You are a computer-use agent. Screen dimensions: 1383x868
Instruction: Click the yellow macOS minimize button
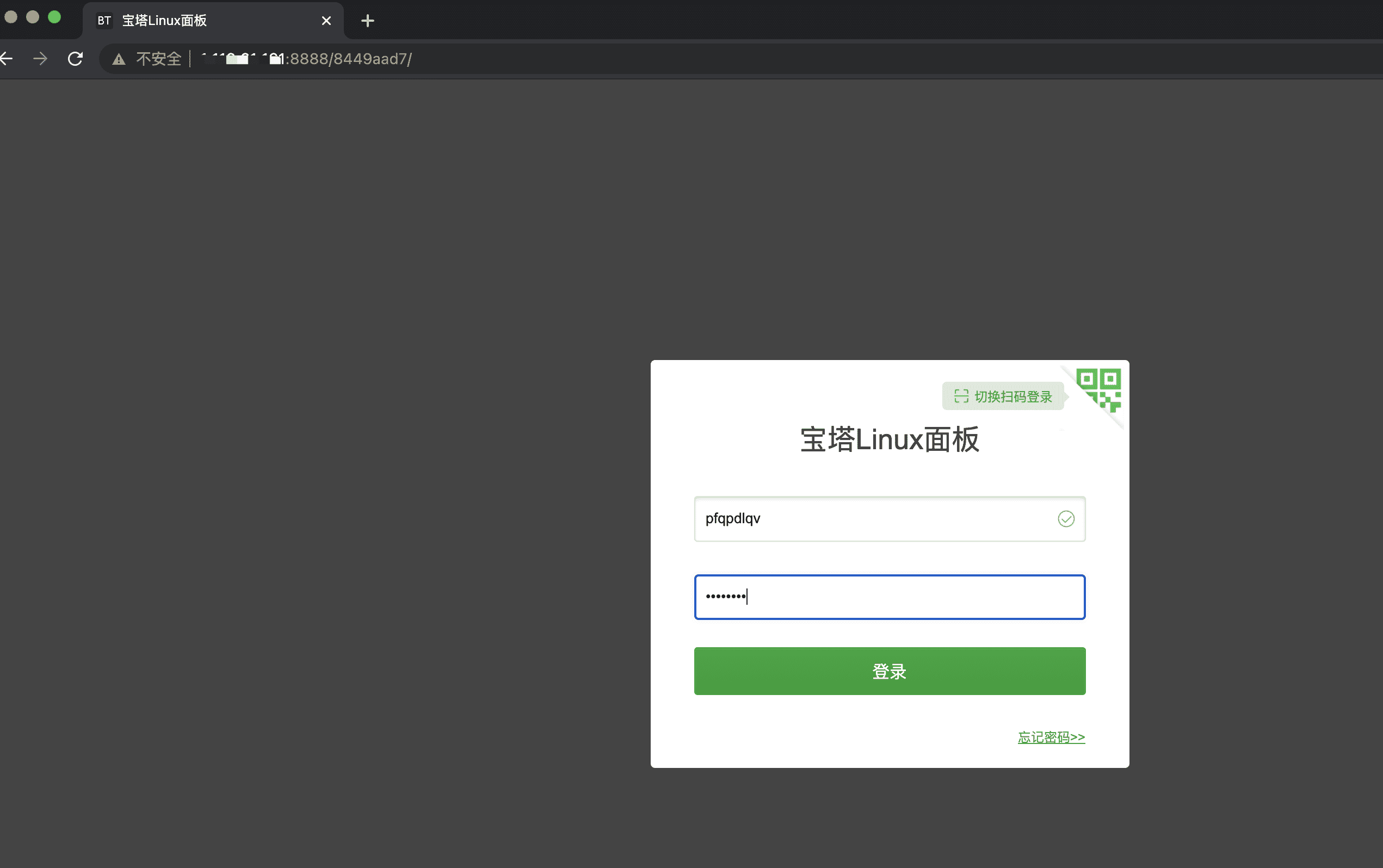pos(33,16)
